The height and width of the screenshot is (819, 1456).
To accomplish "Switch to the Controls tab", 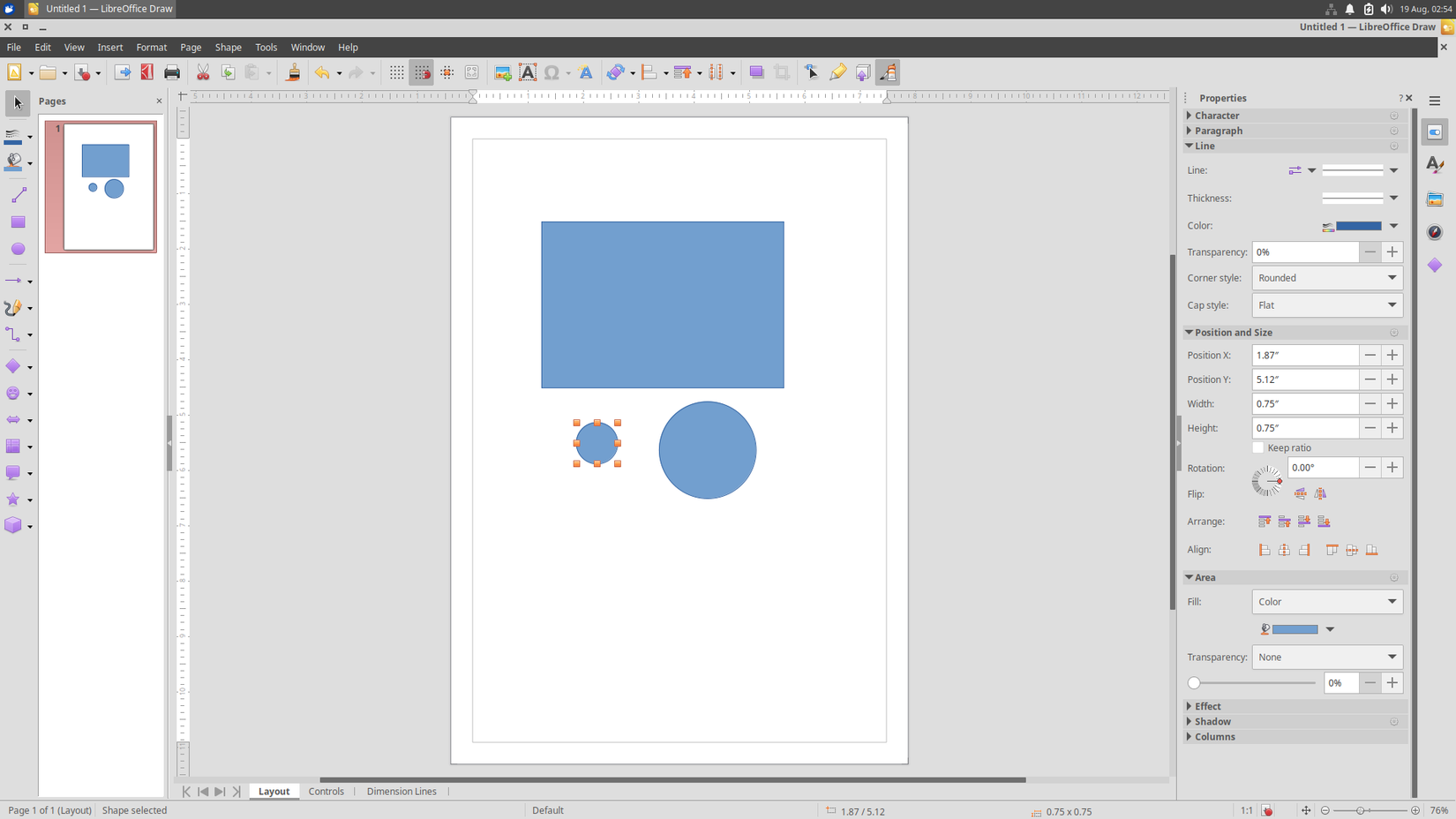I will pos(326,791).
